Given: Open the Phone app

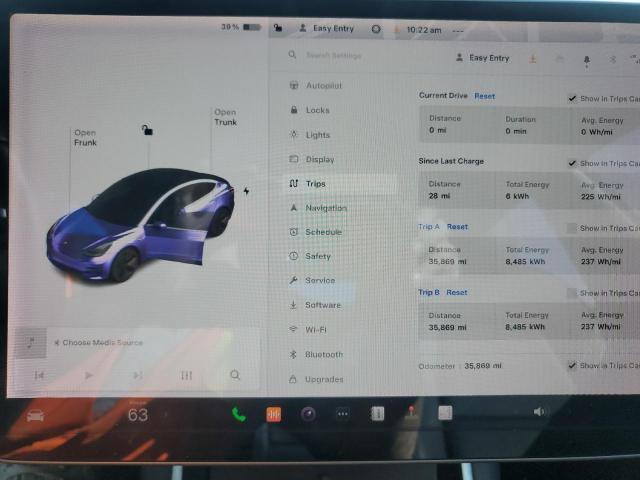Looking at the screenshot, I should (239, 415).
